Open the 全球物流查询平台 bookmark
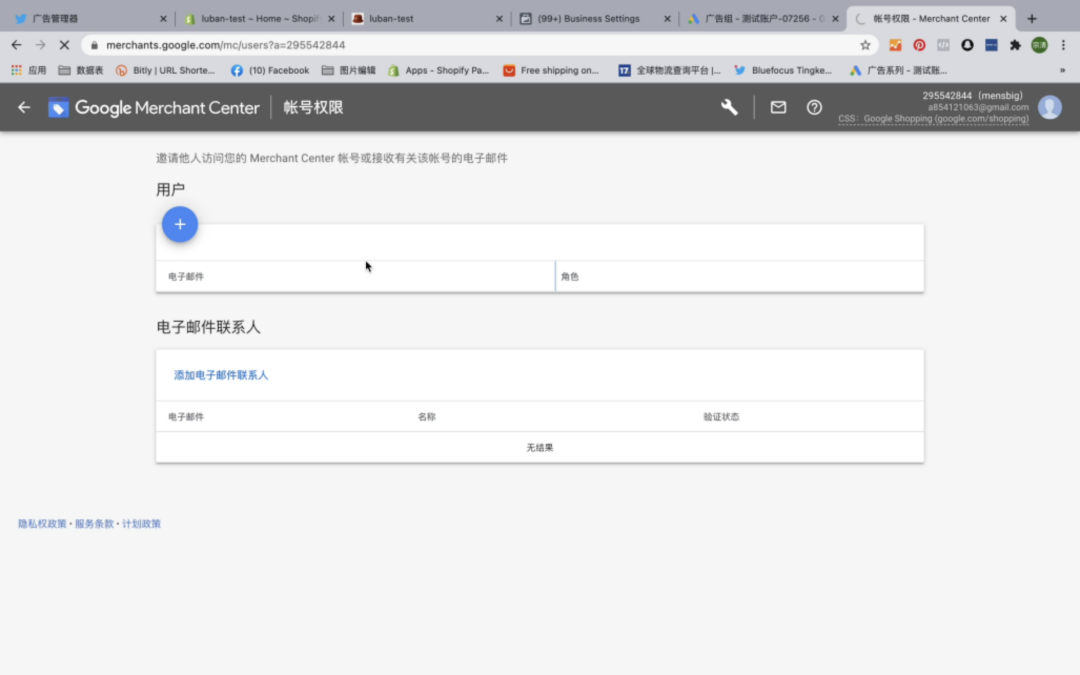1080x675 pixels. [669, 70]
